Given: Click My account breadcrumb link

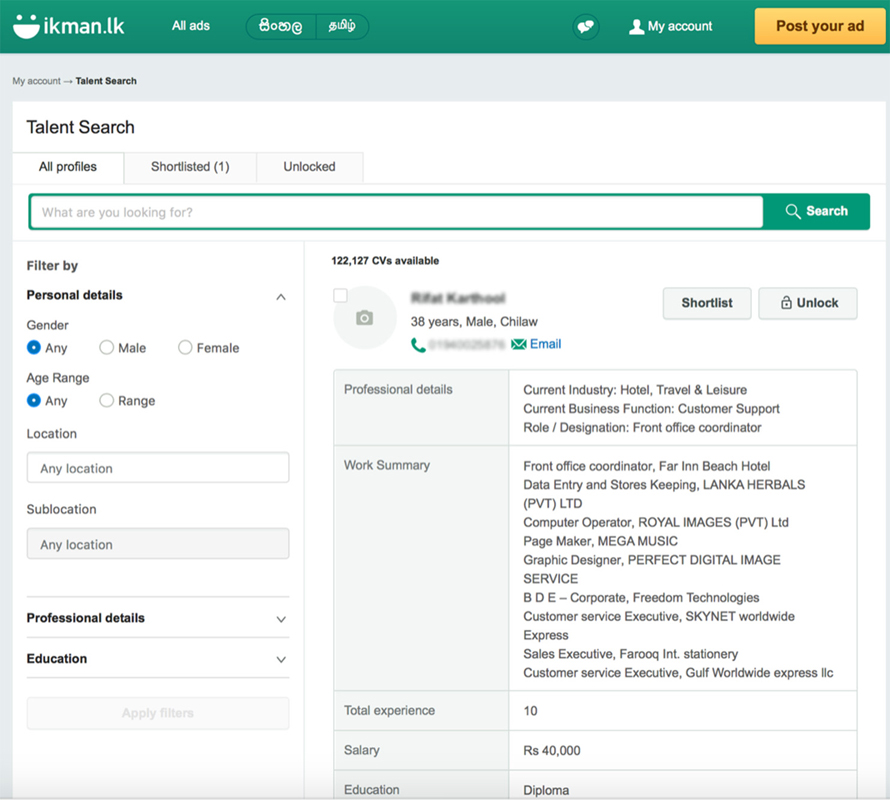Looking at the screenshot, I should 36,81.
